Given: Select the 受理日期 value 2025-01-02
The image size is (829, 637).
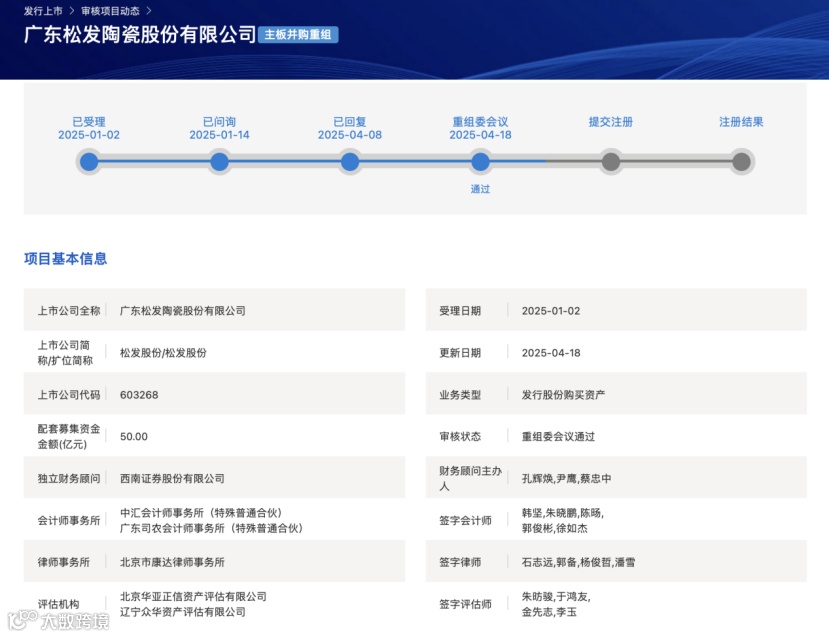Looking at the screenshot, I should tap(551, 311).
